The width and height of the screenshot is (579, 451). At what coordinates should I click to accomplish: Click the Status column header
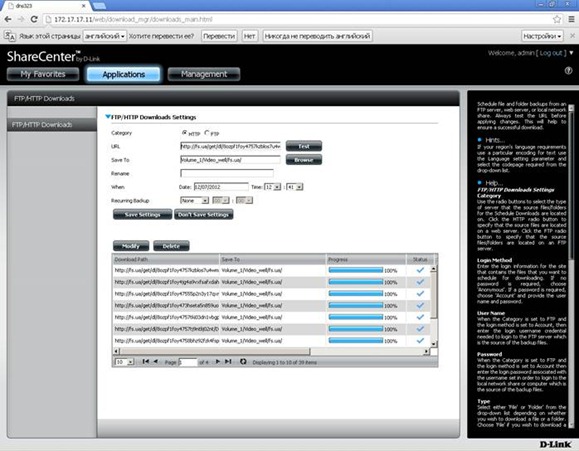point(420,260)
